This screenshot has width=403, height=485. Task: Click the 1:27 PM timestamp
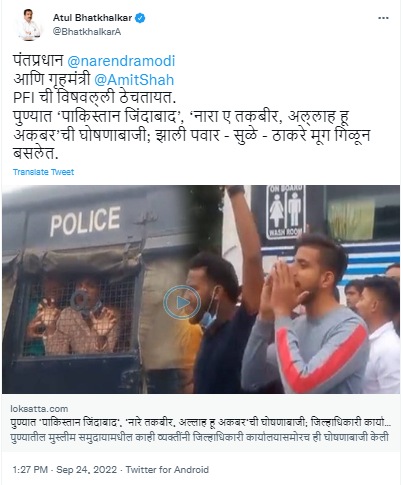coord(30,470)
